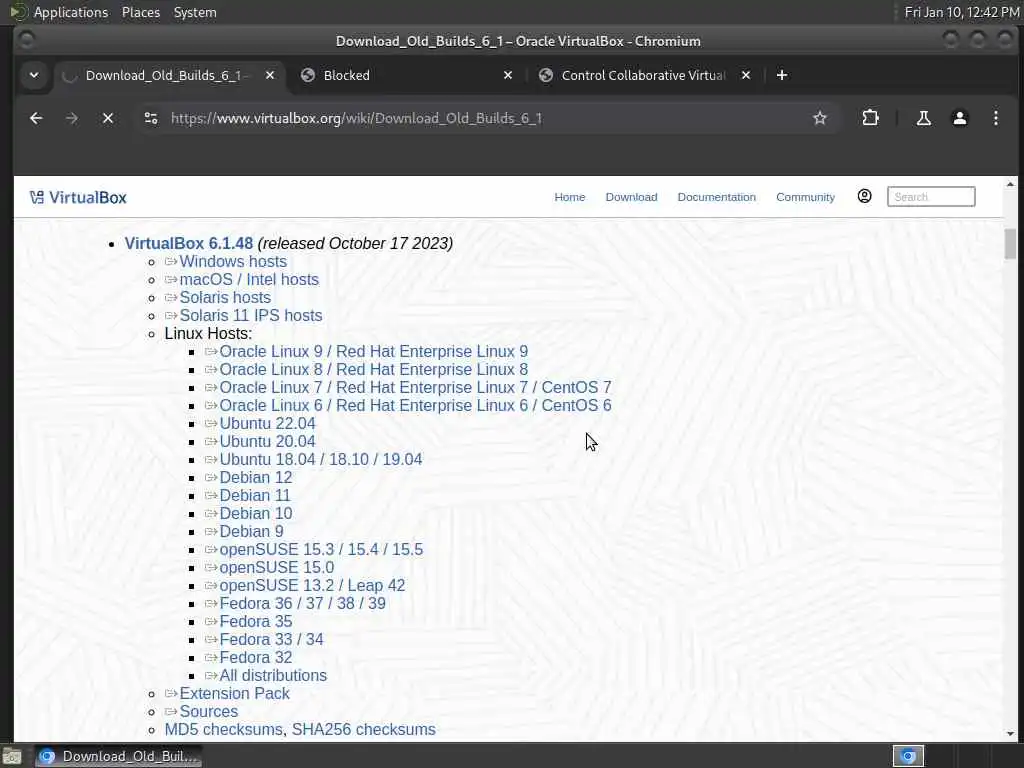This screenshot has width=1024, height=768.
Task: Click the clock showing Fri Jan 10
Action: pos(961,12)
